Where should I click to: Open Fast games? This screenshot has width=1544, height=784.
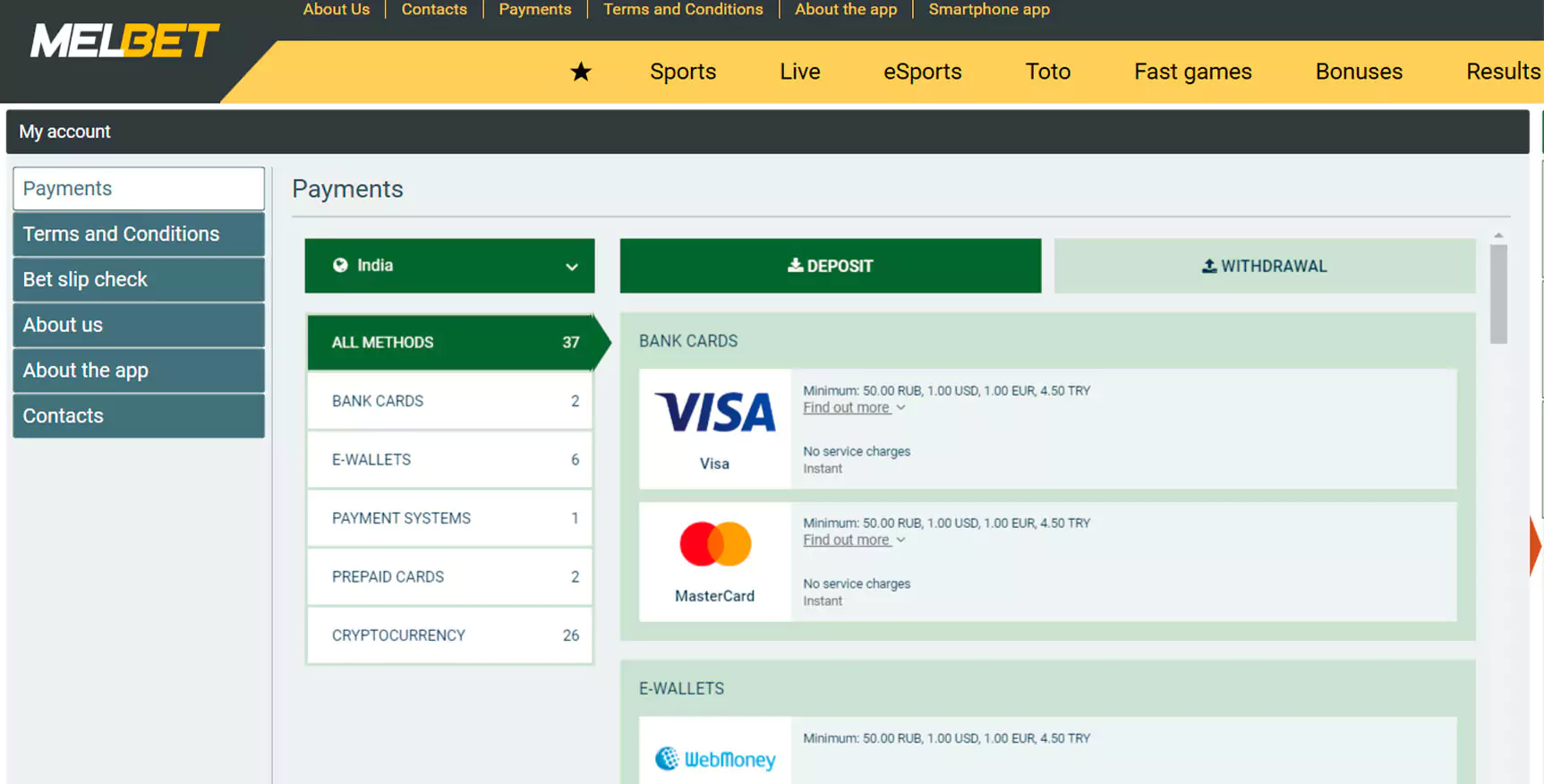[1192, 72]
